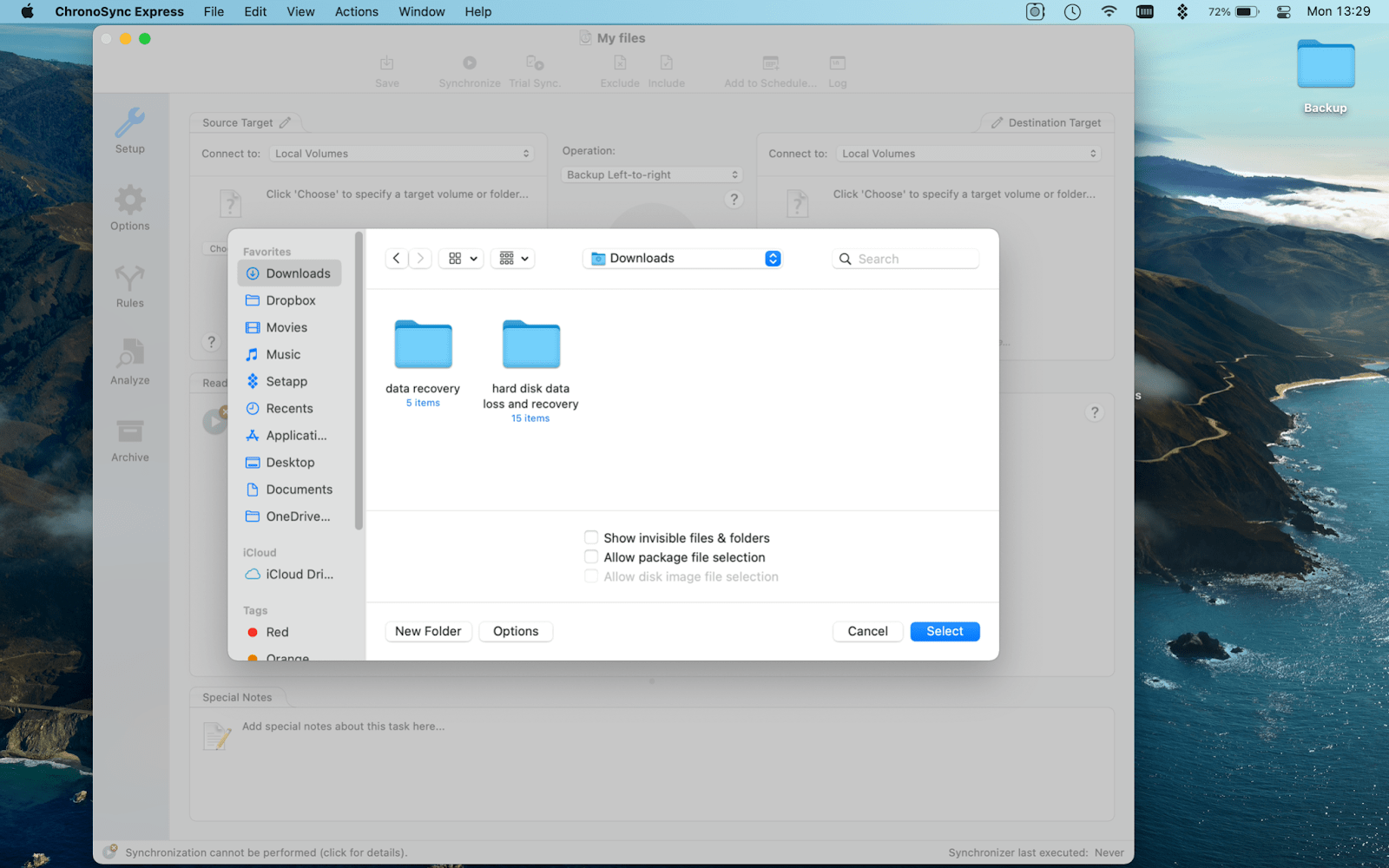Open the Log toolbar icon
The width and height of the screenshot is (1389, 868).
[x=838, y=63]
